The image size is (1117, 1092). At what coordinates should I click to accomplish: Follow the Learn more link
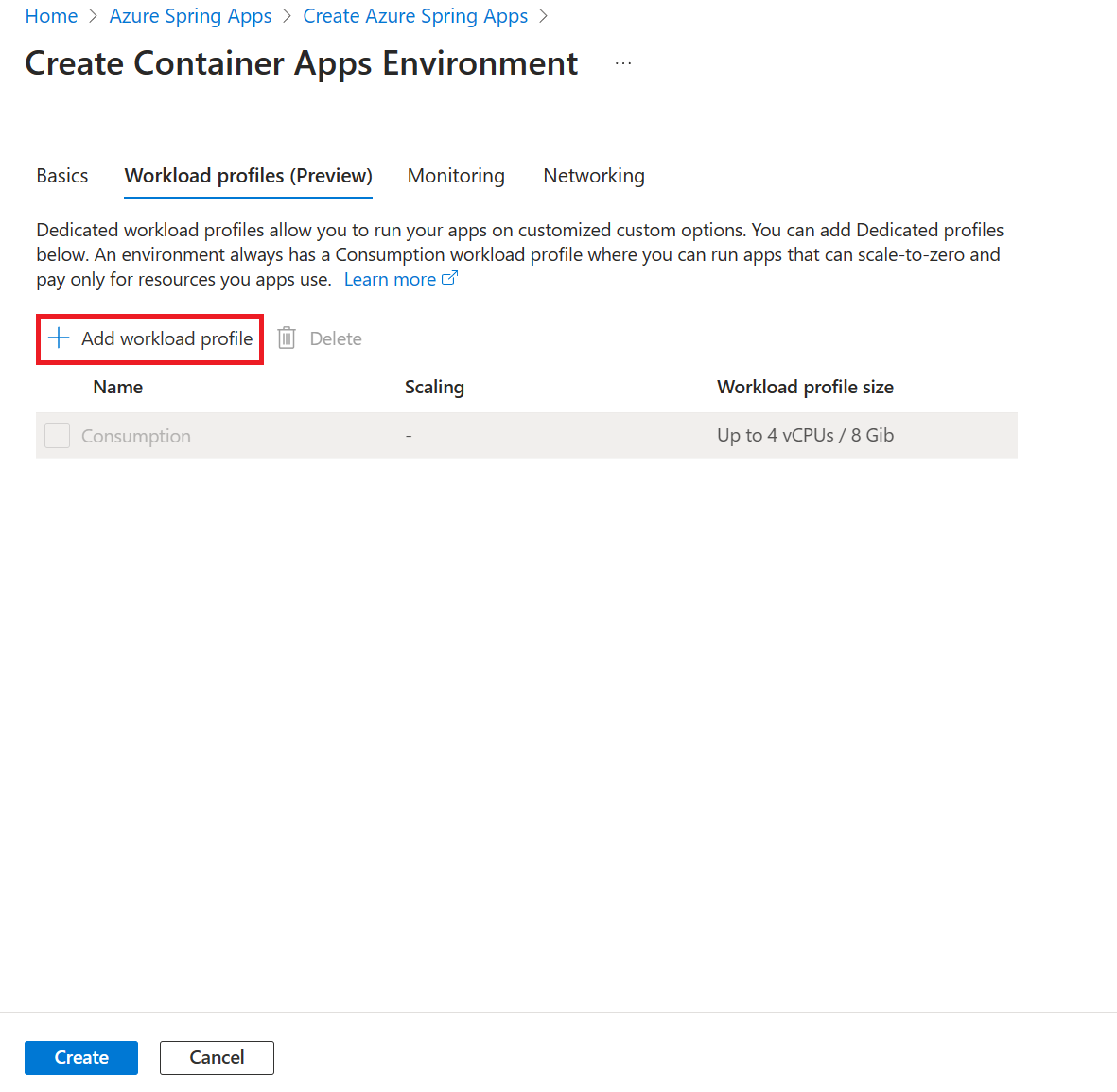390,279
